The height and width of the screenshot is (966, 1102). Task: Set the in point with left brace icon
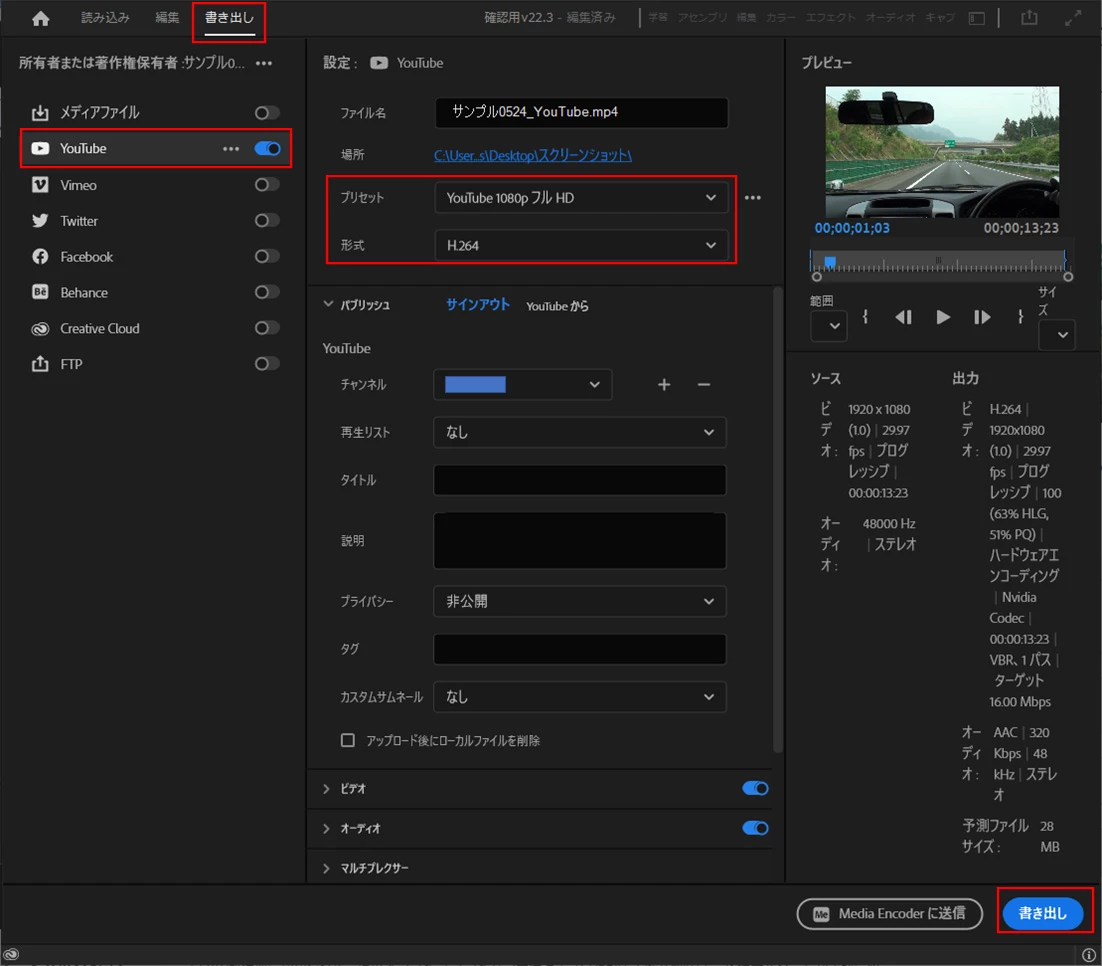click(x=865, y=317)
